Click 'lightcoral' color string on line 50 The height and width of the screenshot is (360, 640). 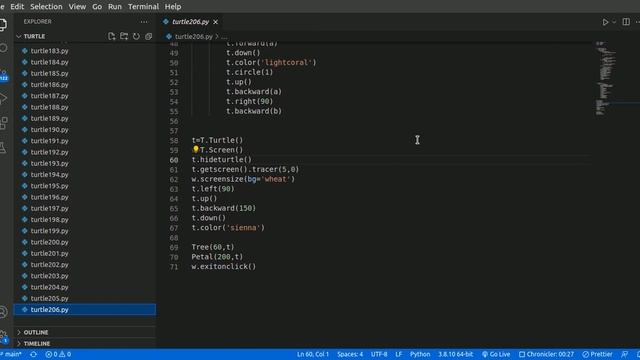point(289,62)
